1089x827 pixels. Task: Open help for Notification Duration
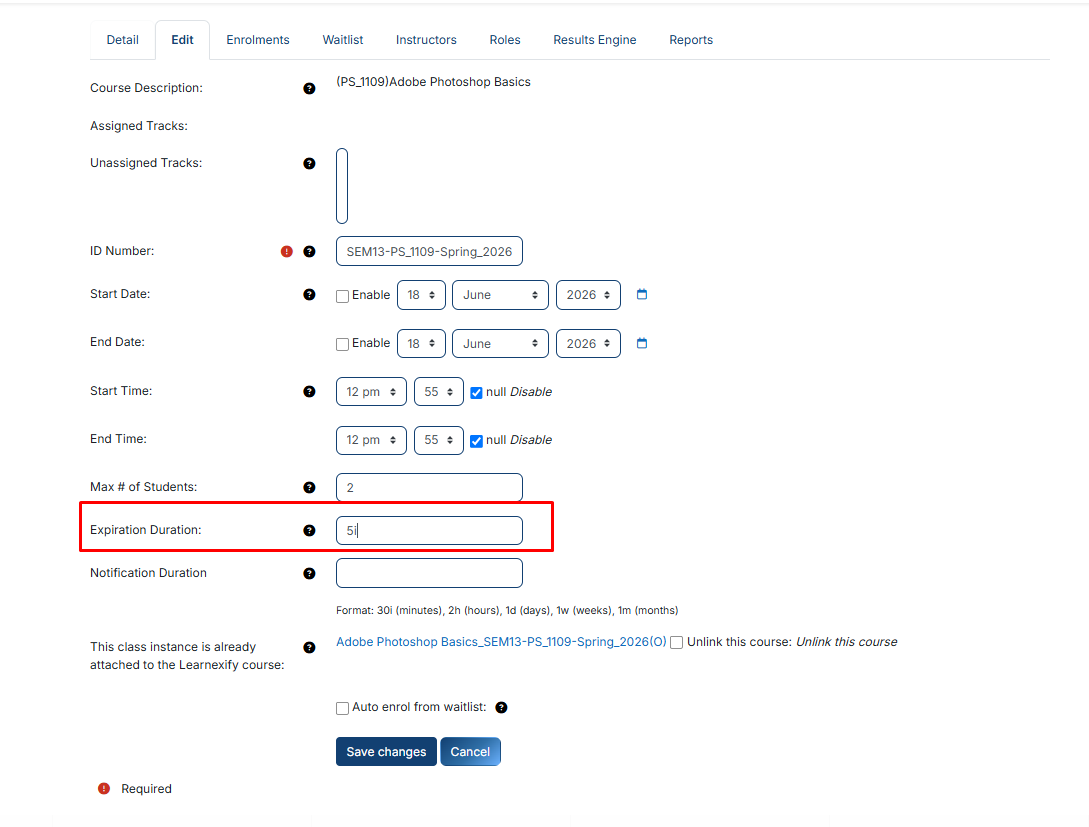point(309,574)
